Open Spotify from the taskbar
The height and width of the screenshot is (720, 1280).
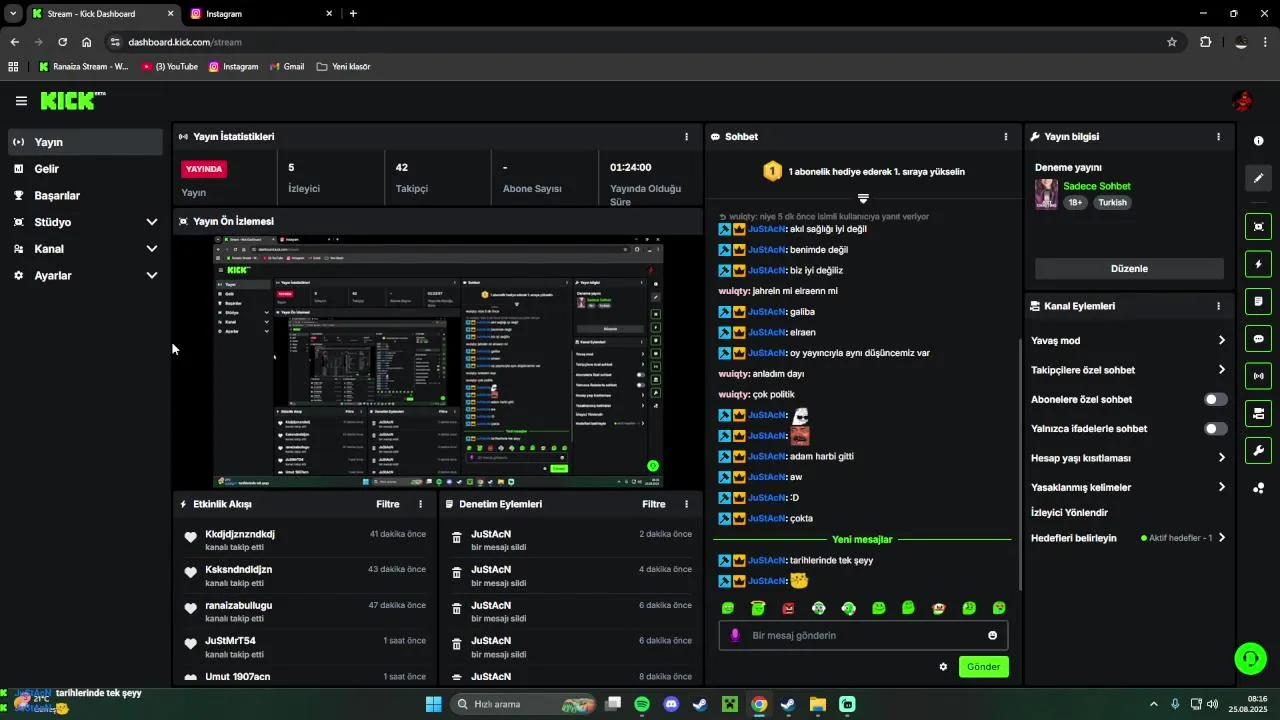642,704
